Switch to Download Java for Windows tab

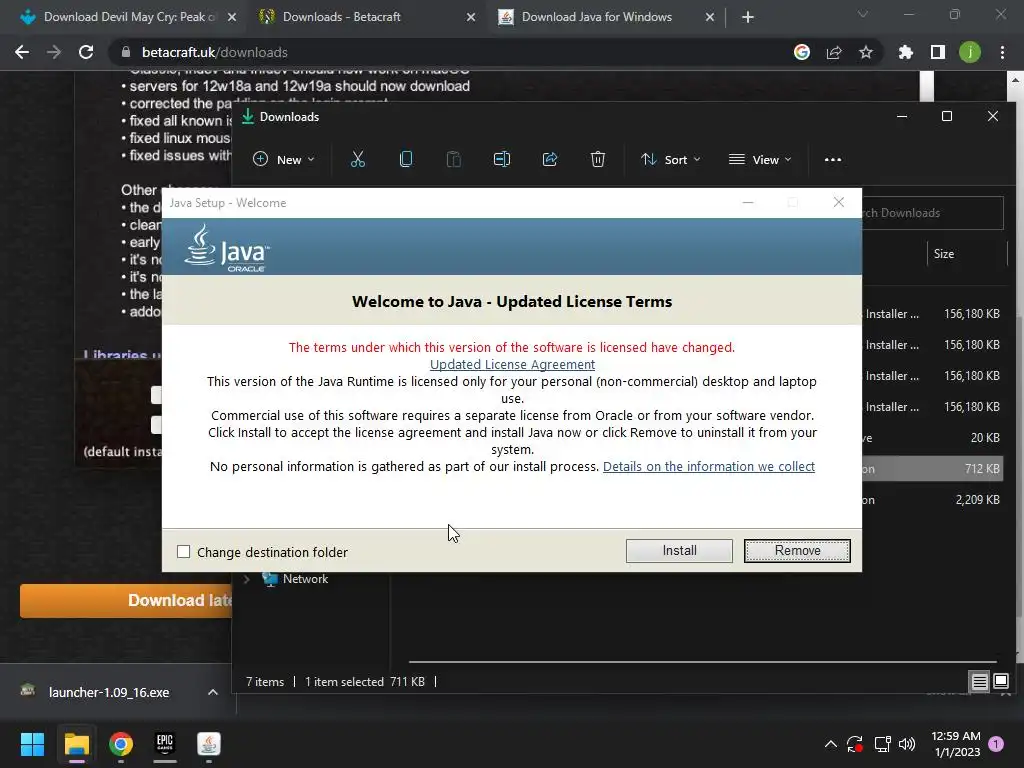click(596, 17)
